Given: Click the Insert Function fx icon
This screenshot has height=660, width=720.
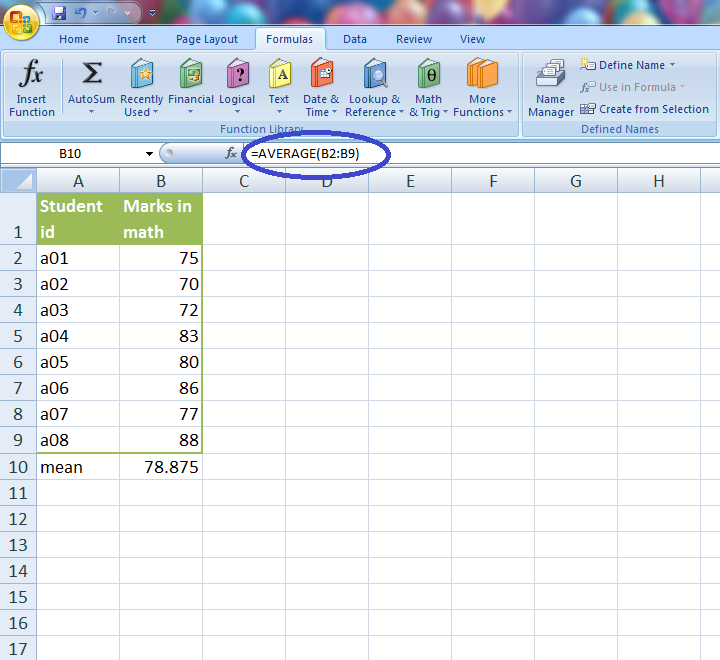Looking at the screenshot, I should point(32,75).
